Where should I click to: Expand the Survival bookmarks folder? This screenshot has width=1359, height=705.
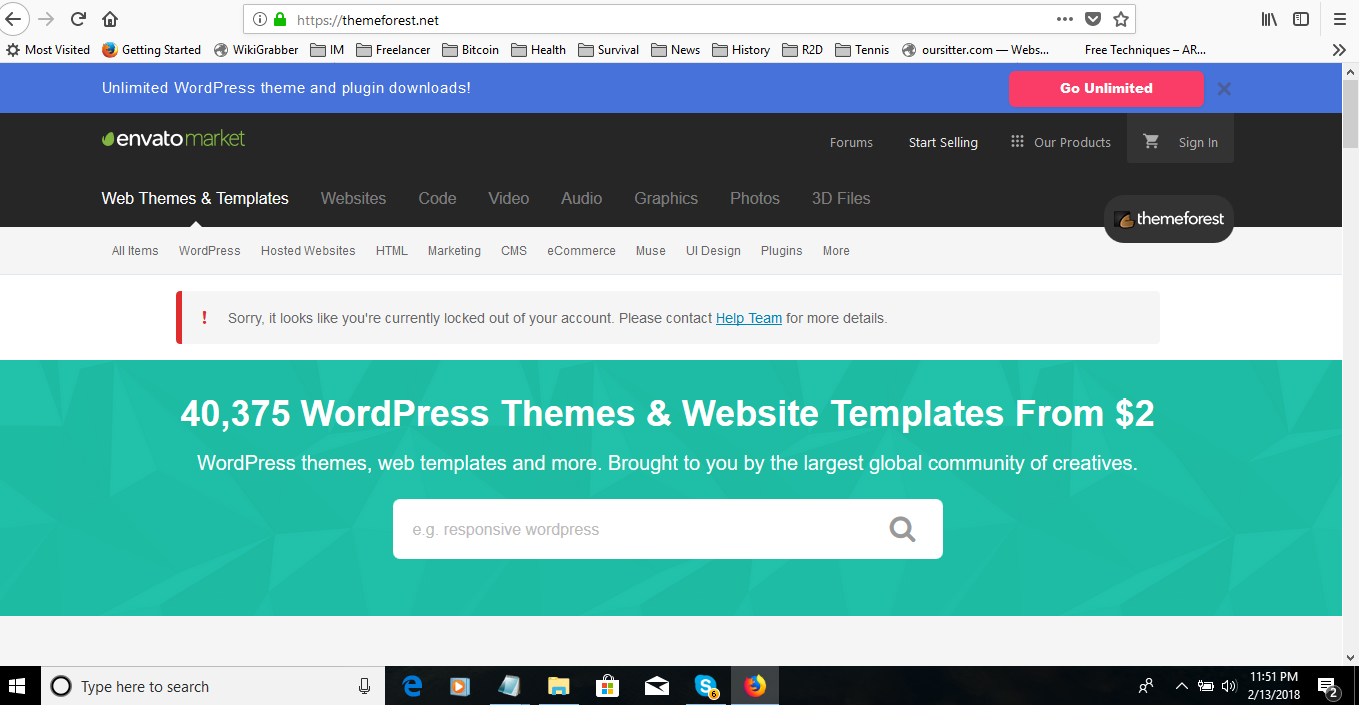point(608,49)
